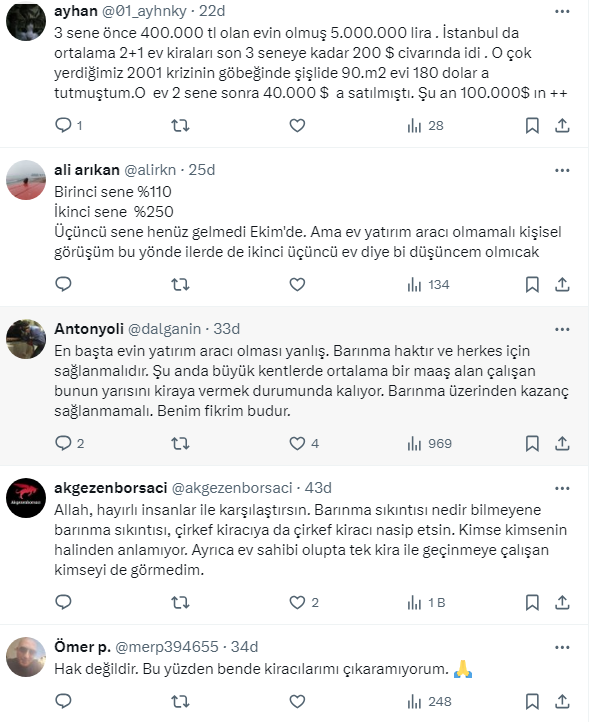The image size is (599, 722).
Task: Open more options menu on Antonyoli's tweet
Action: 562,329
